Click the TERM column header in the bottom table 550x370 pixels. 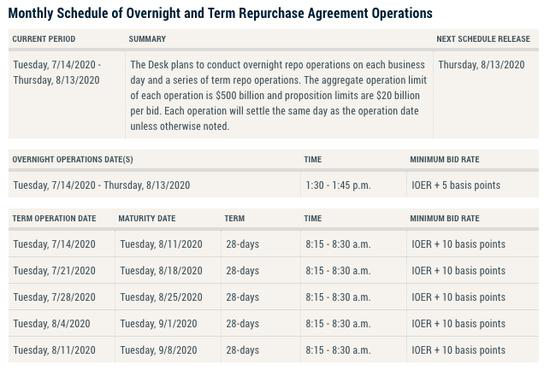(x=235, y=218)
